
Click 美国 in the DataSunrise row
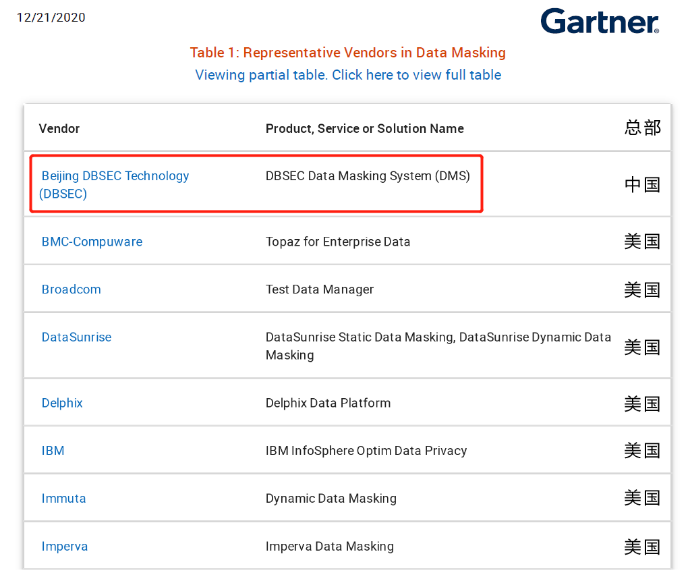[642, 347]
